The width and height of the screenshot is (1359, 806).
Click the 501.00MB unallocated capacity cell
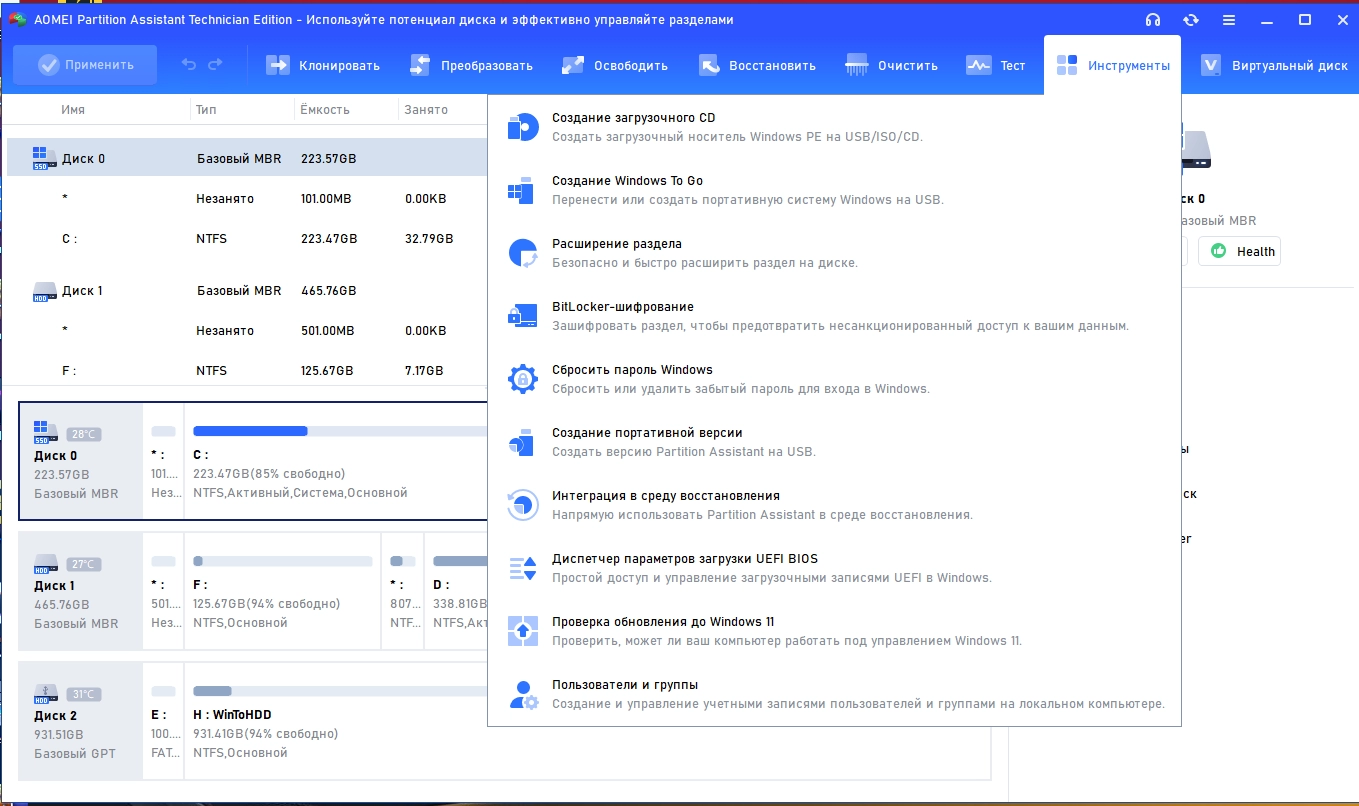(326, 331)
